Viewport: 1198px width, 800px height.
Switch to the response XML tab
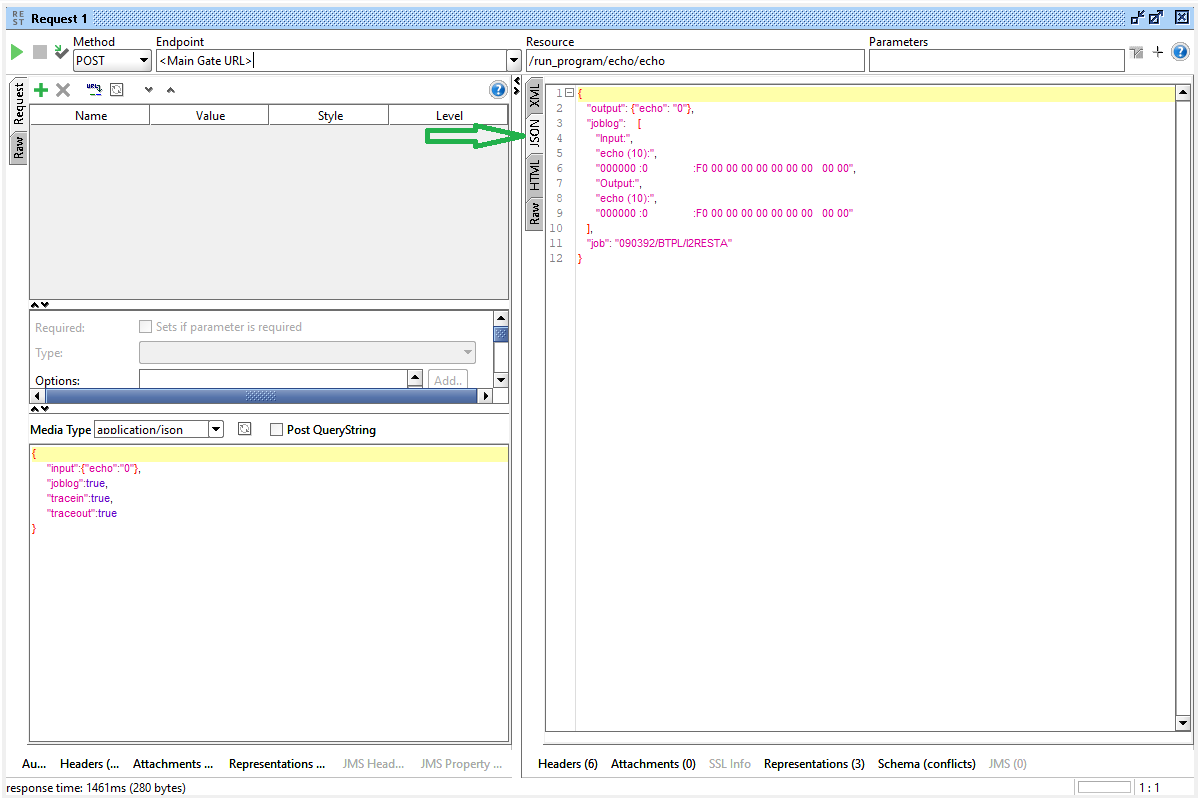pyautogui.click(x=534, y=96)
